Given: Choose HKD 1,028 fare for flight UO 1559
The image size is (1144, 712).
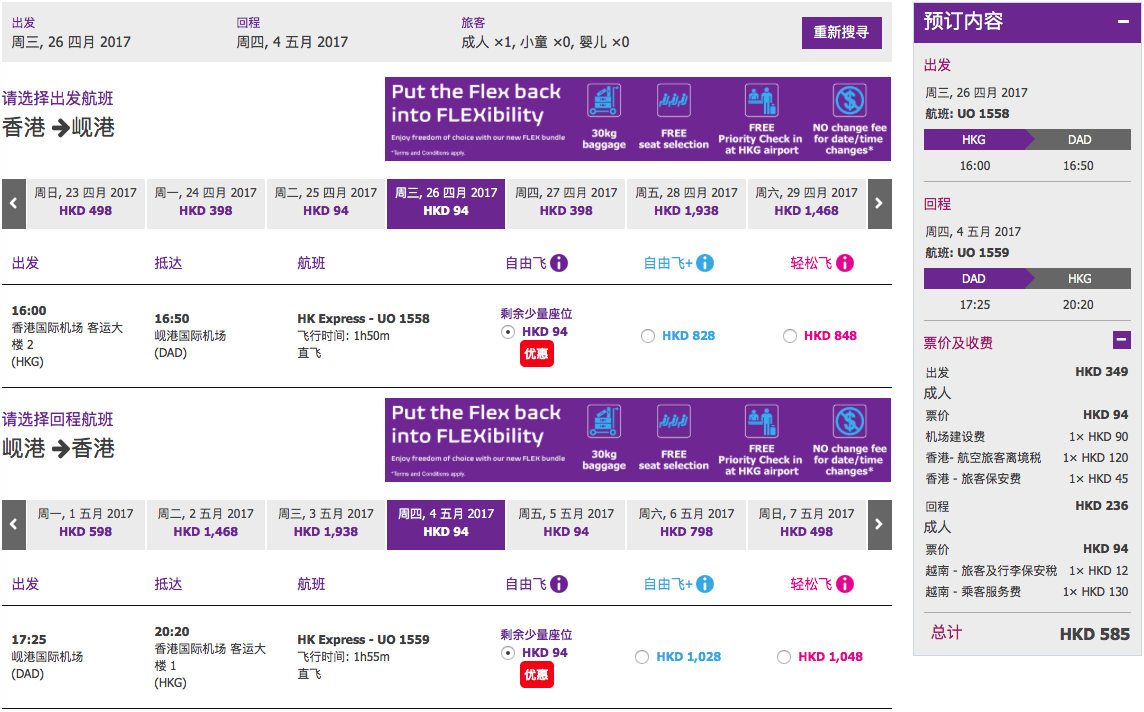Looking at the screenshot, I should [x=641, y=657].
